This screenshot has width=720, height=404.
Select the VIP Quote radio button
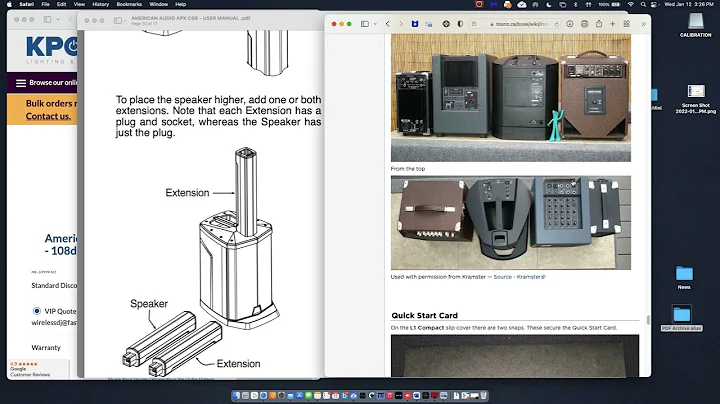(37, 311)
